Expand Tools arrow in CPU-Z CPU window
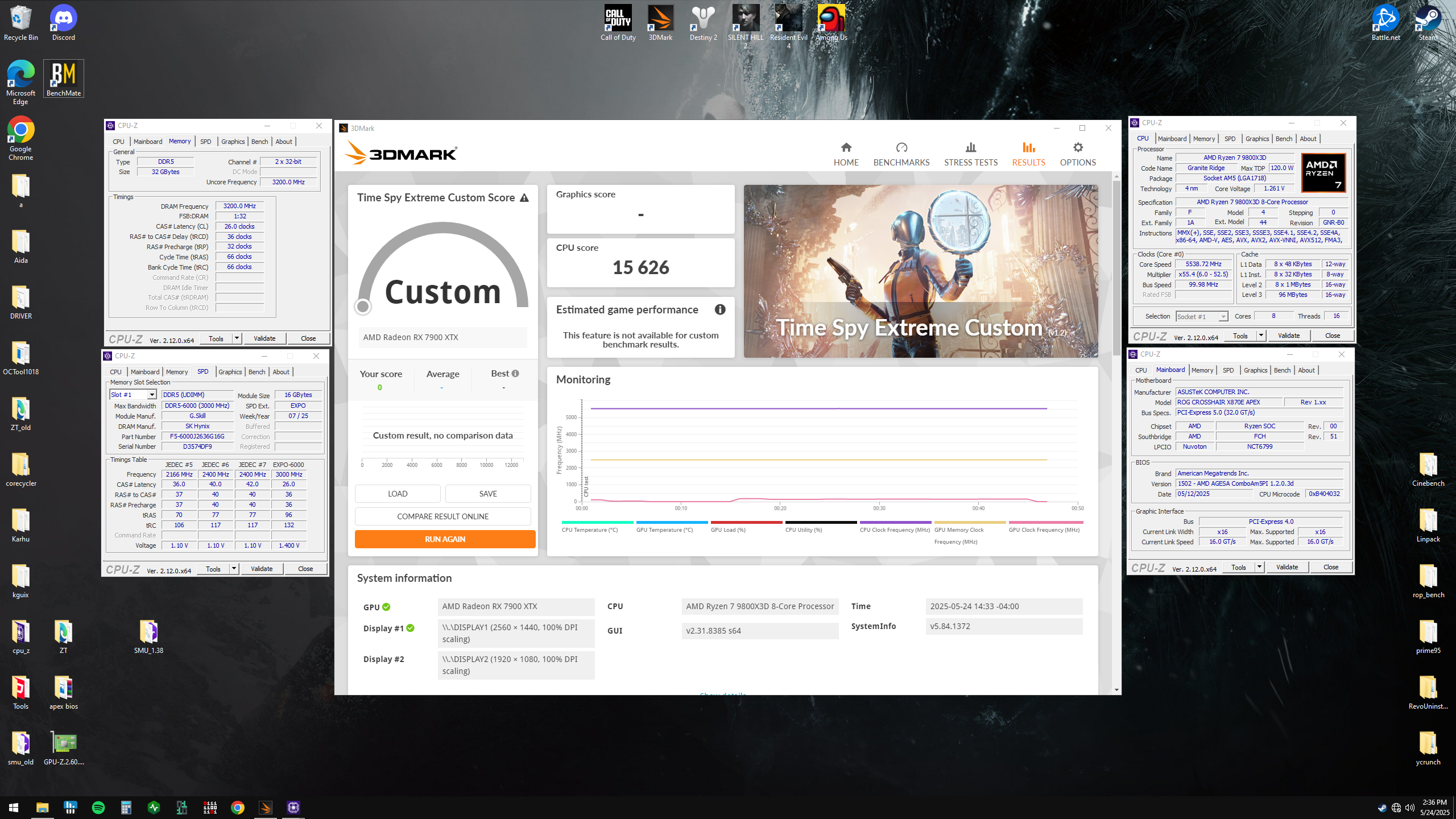The width and height of the screenshot is (1456, 819). pyautogui.click(x=1261, y=336)
